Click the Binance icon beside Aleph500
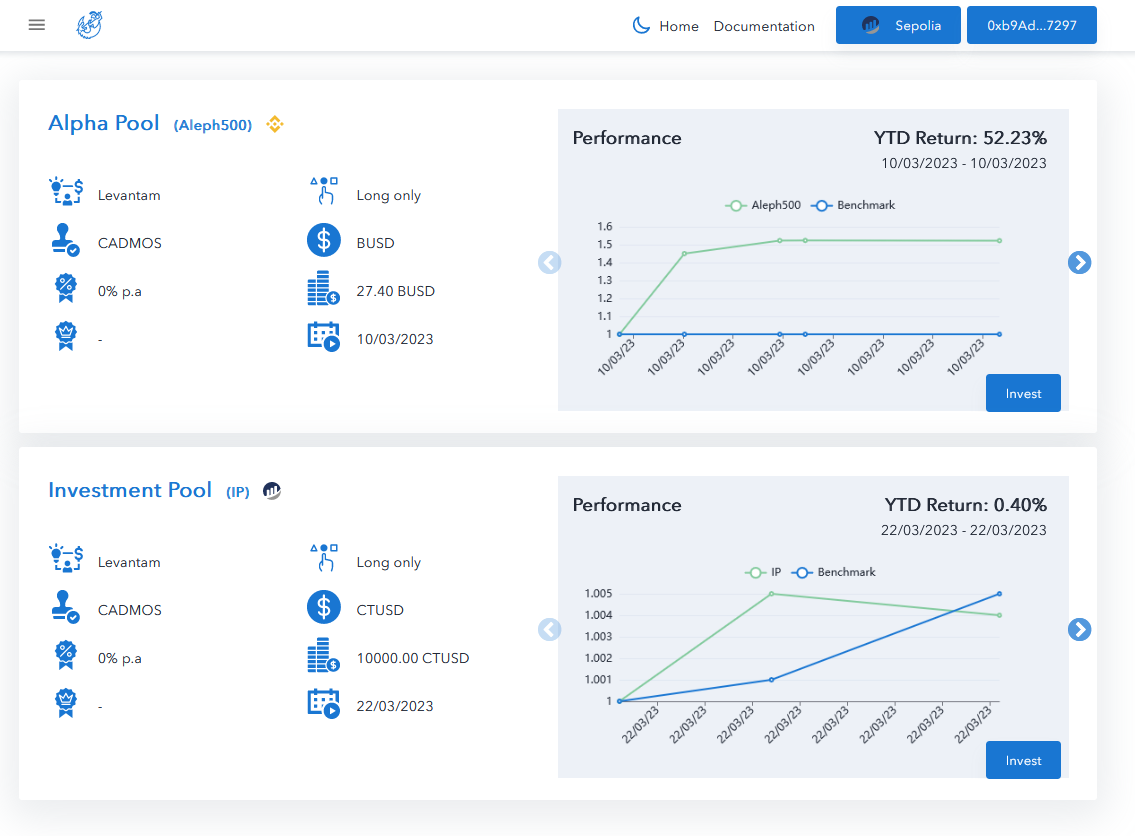 click(275, 124)
